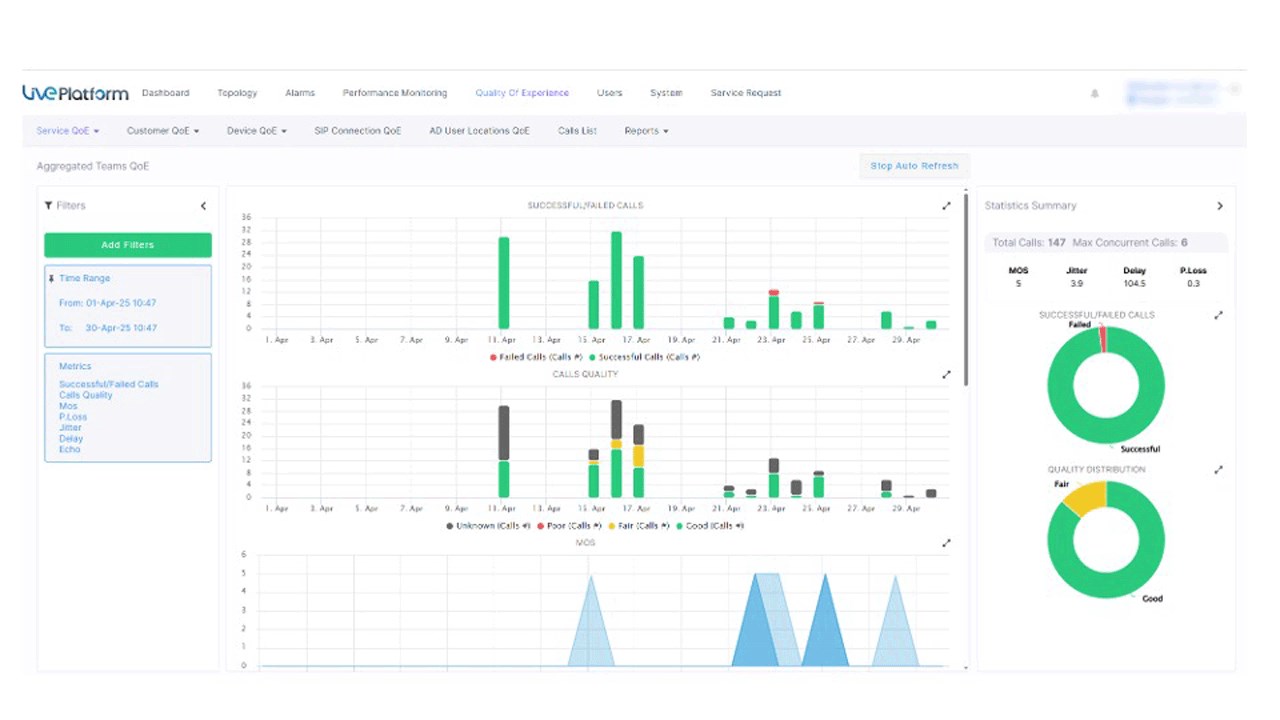Open the Calls List tab

click(577, 131)
